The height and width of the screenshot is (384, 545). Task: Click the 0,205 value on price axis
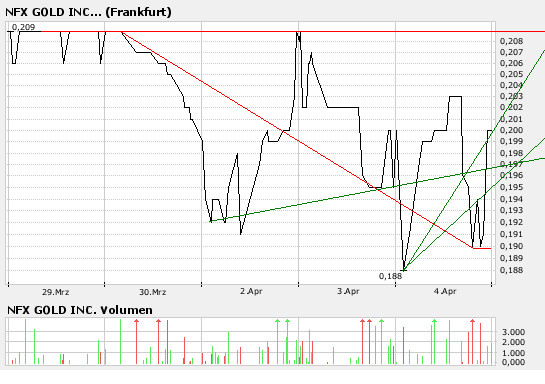511,74
